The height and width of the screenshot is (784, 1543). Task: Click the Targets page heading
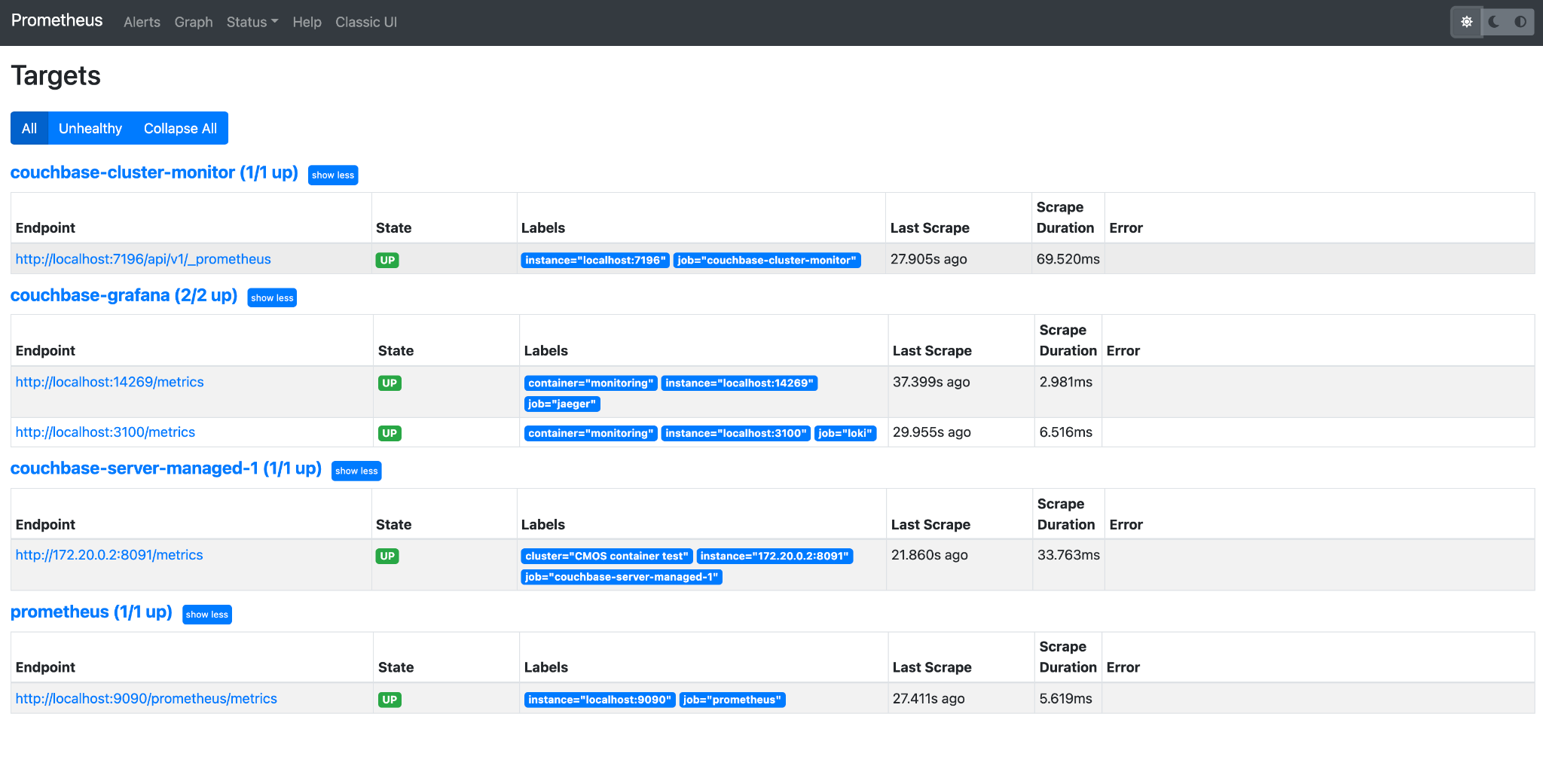pyautogui.click(x=56, y=76)
